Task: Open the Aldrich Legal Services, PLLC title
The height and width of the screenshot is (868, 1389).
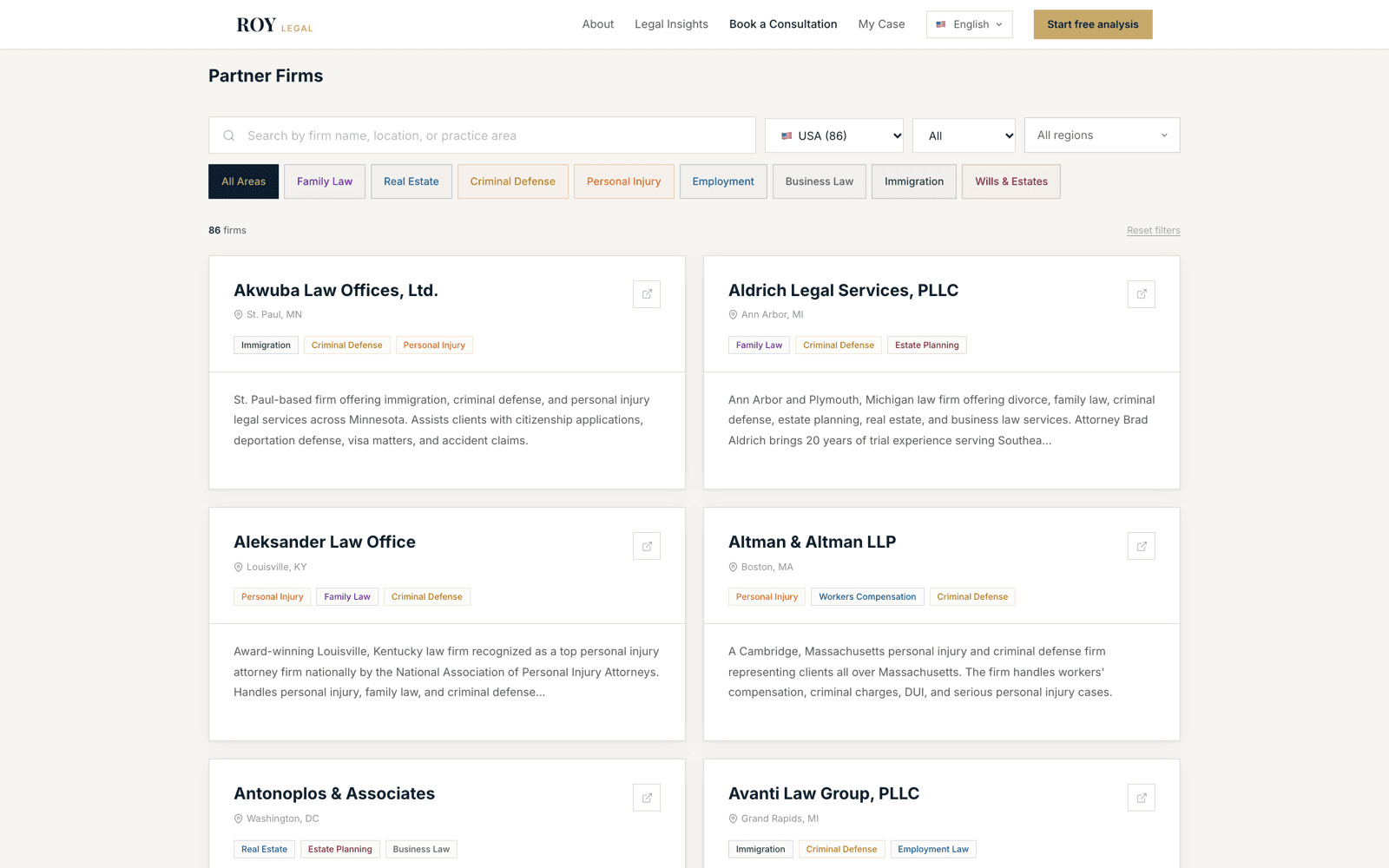Action: point(843,291)
